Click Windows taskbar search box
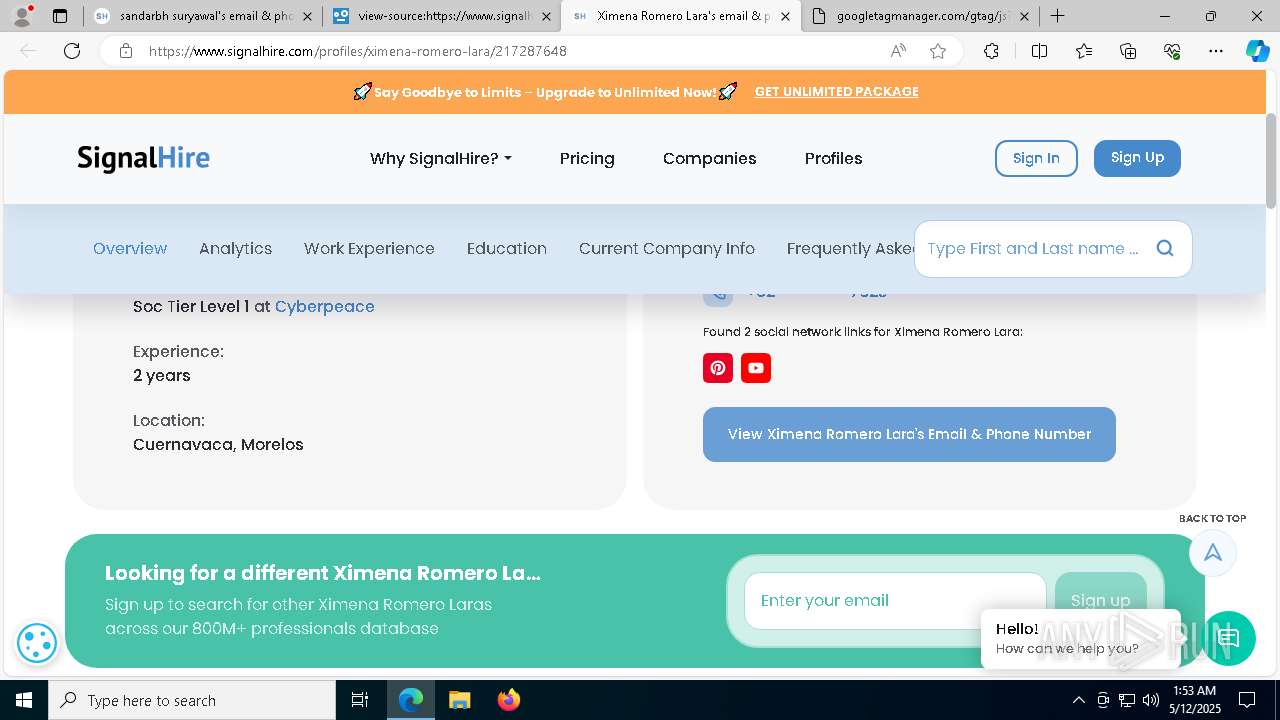 click(192, 700)
